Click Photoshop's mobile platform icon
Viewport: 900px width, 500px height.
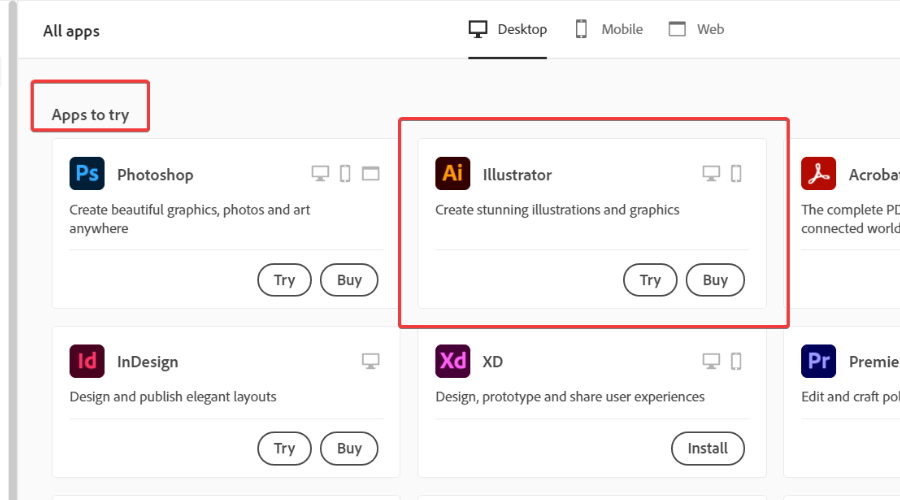point(345,173)
